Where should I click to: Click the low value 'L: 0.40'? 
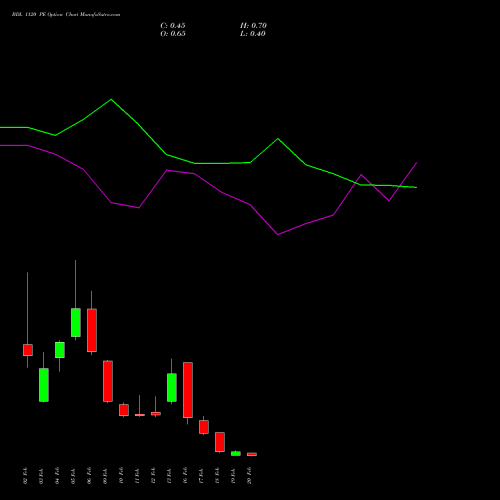253,34
